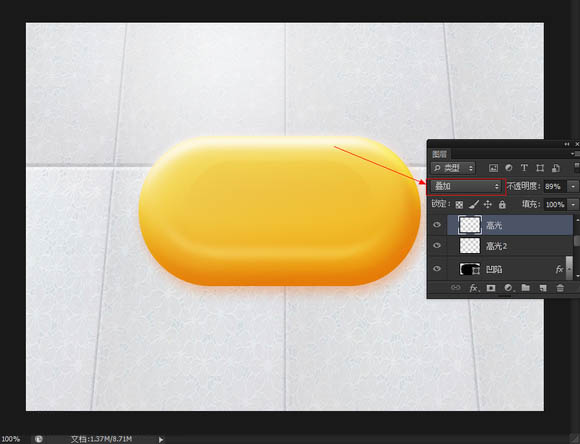Screen dimensions: 580x444
Task: Click 高光 layer name text
Action: click(x=494, y=225)
